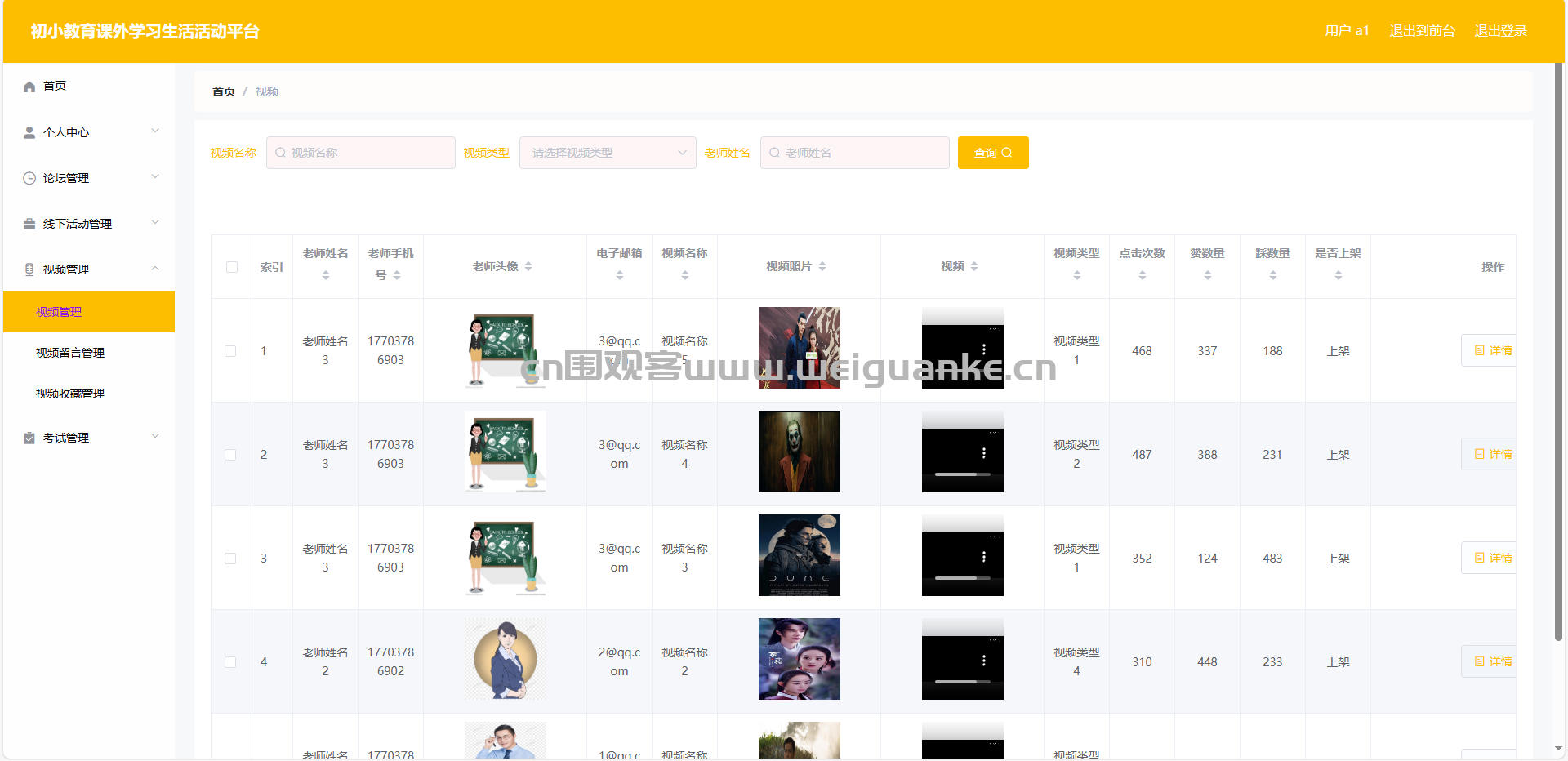This screenshot has width=1568, height=761.
Task: Sort by 视频 column arrows
Action: pos(974,266)
